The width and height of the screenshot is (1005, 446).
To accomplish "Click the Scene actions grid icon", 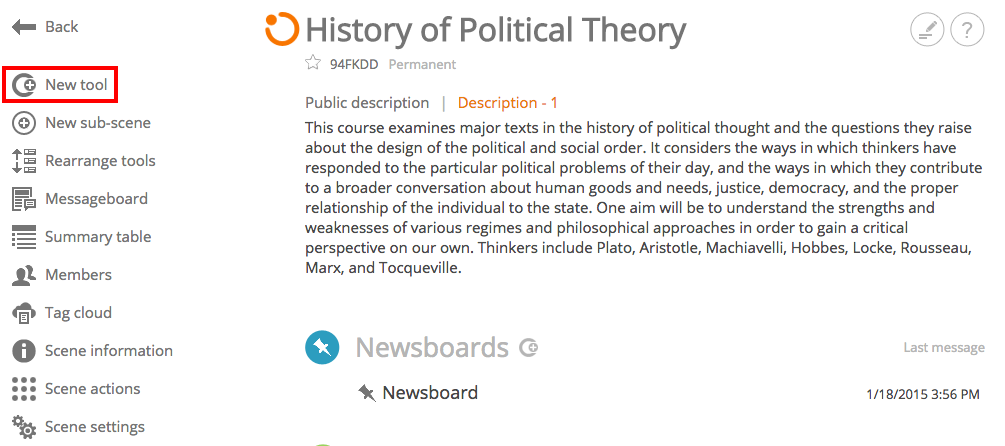I will tap(24, 389).
